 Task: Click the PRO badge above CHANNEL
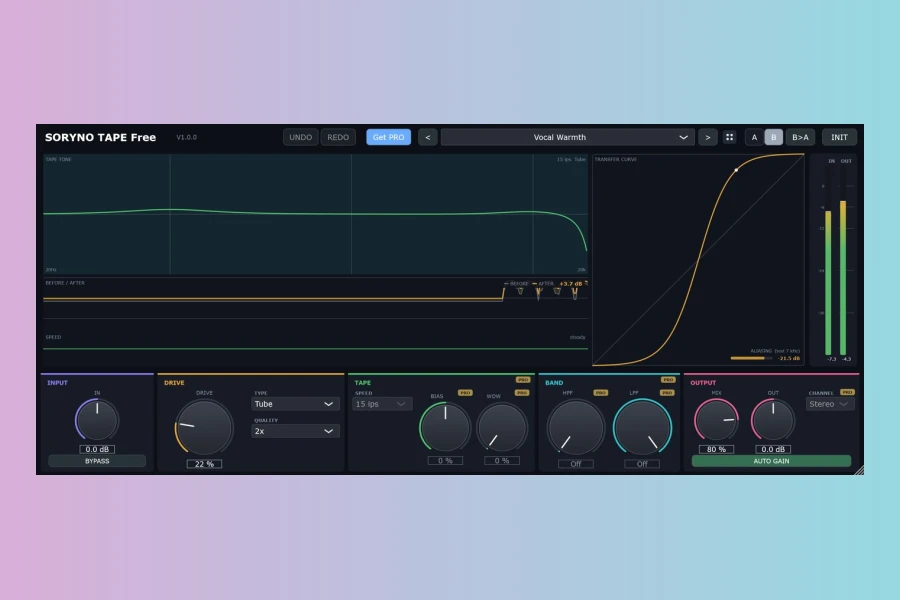(847, 392)
